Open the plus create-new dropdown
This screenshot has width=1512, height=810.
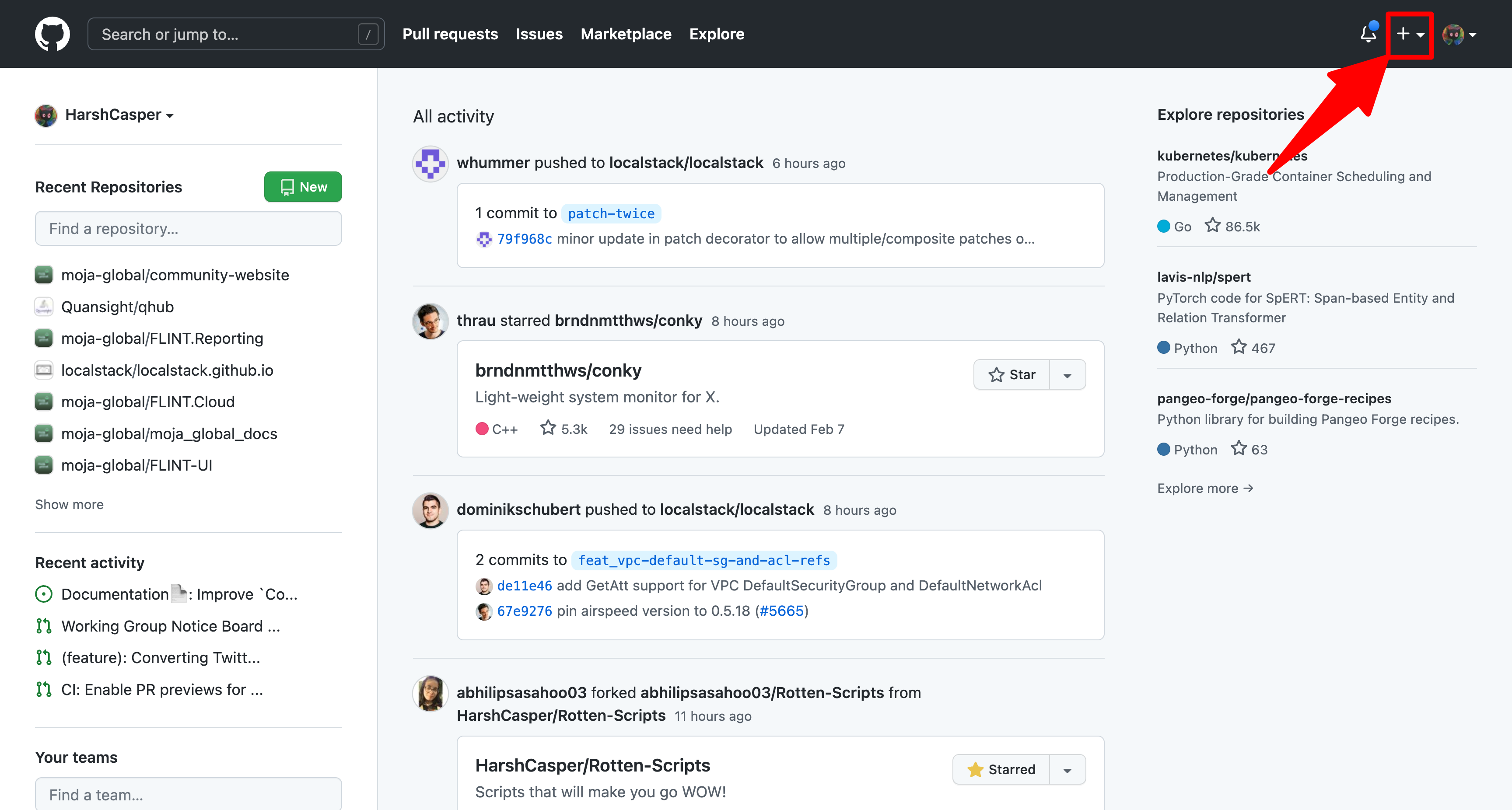click(x=1409, y=34)
